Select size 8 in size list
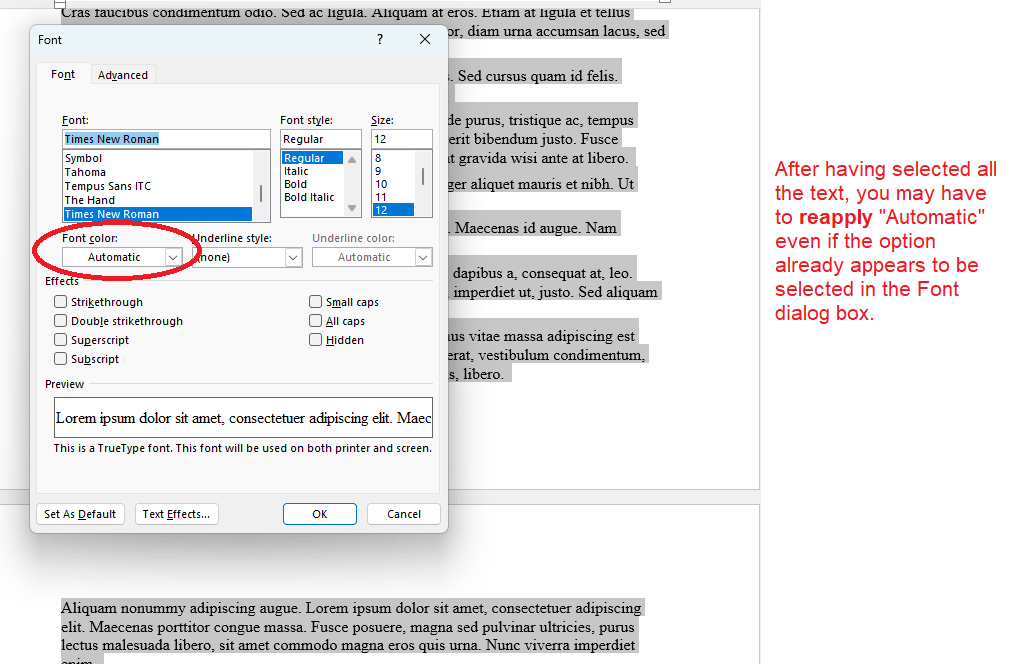1027x664 pixels. [x=393, y=158]
